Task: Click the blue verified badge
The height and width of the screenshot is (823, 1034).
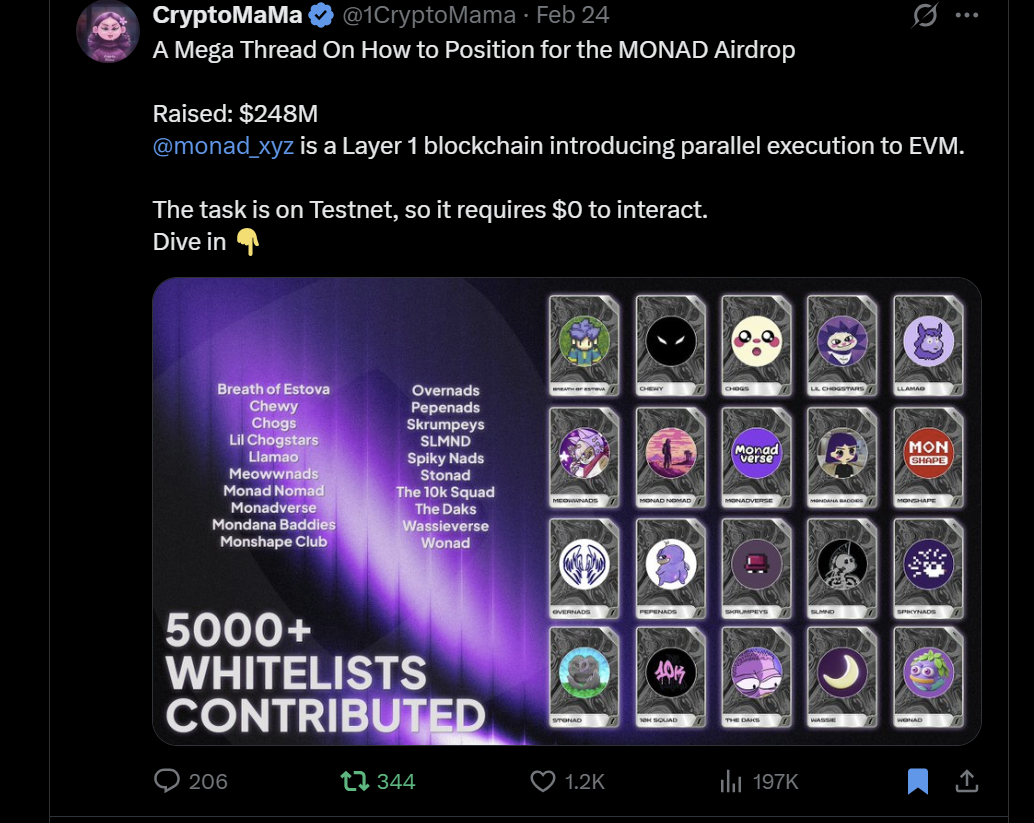Action: point(321,15)
